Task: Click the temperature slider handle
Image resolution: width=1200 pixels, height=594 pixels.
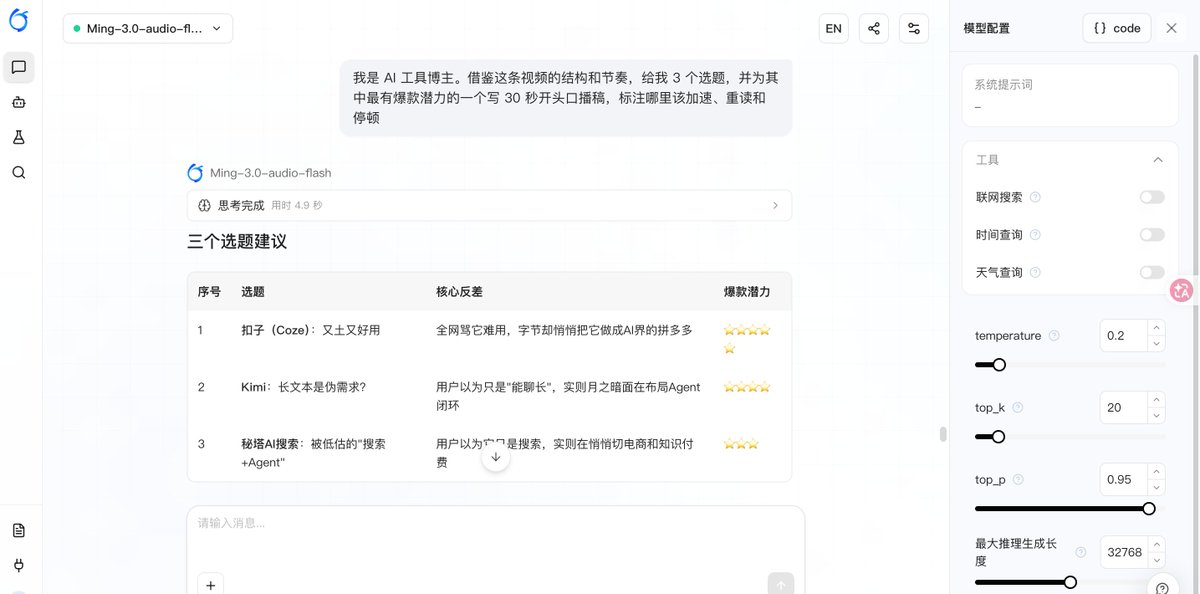Action: point(998,364)
